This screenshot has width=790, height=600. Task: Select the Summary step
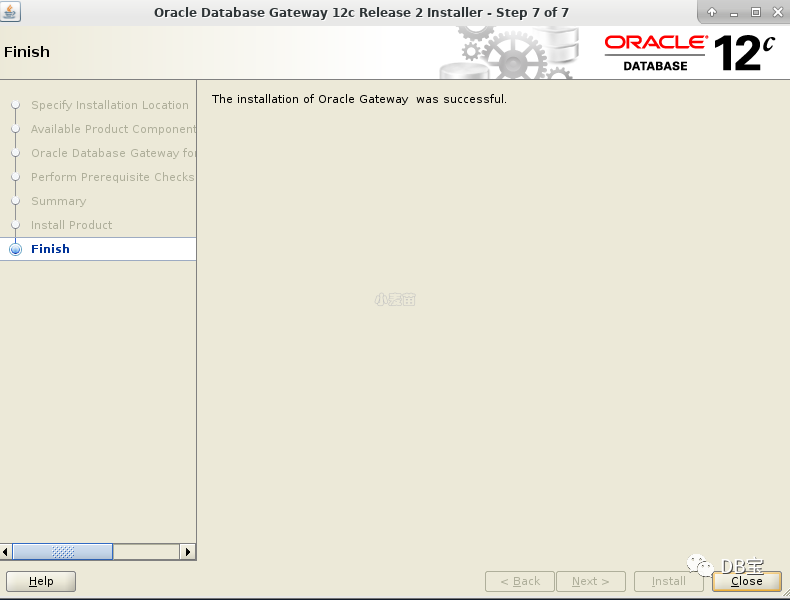(x=58, y=201)
